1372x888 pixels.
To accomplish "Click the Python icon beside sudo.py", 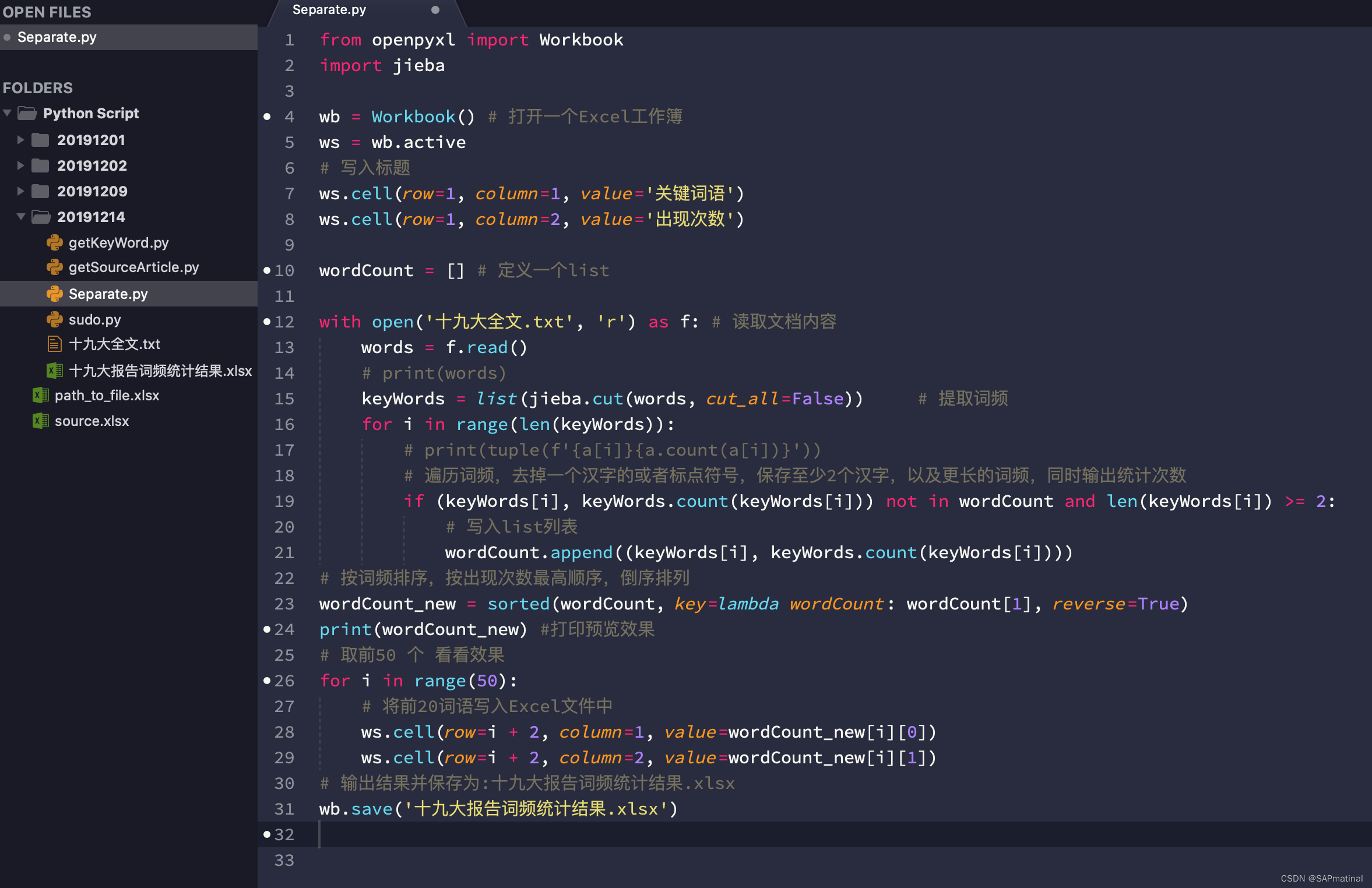I will tap(54, 319).
